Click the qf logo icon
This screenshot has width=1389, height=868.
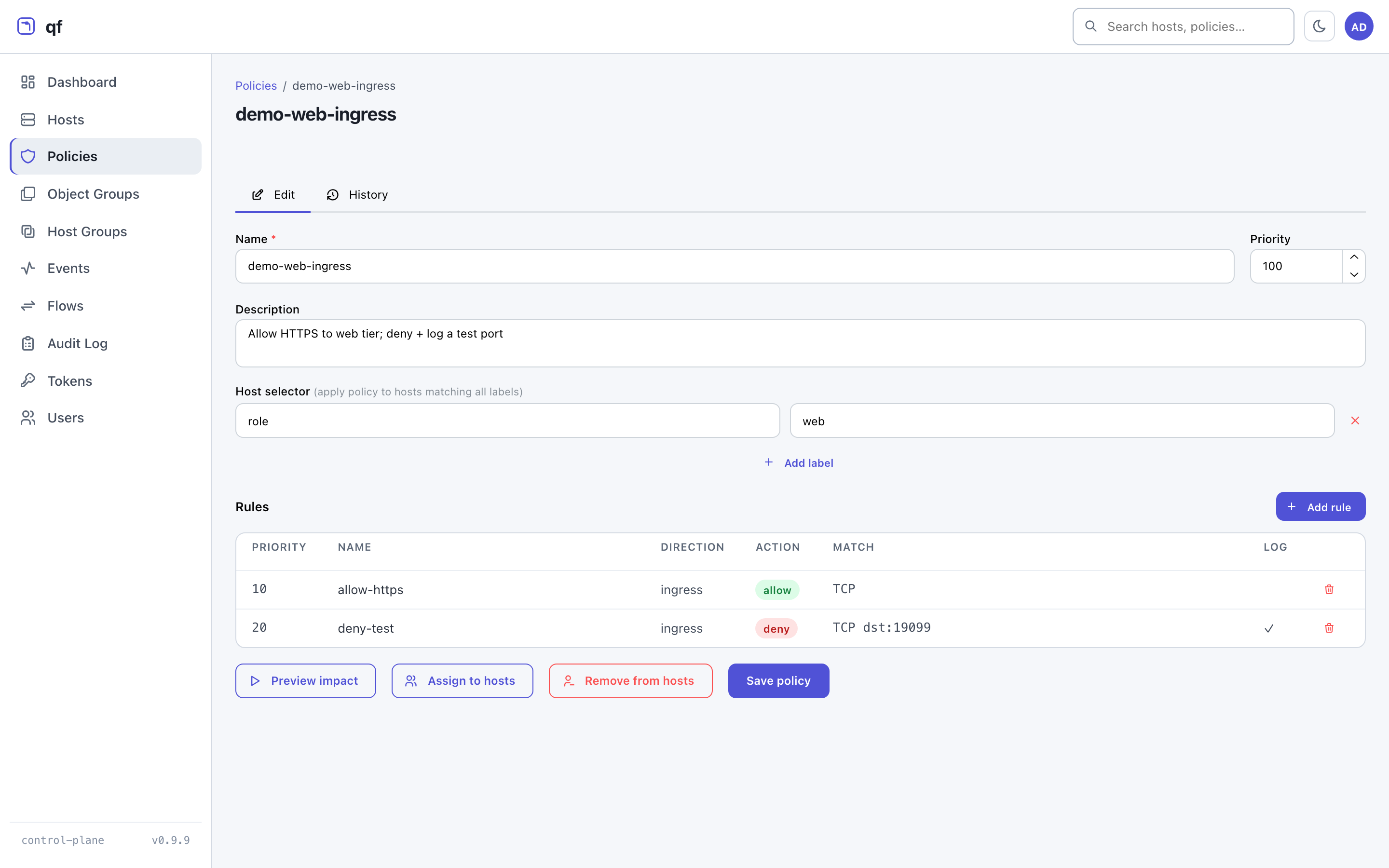[26, 27]
